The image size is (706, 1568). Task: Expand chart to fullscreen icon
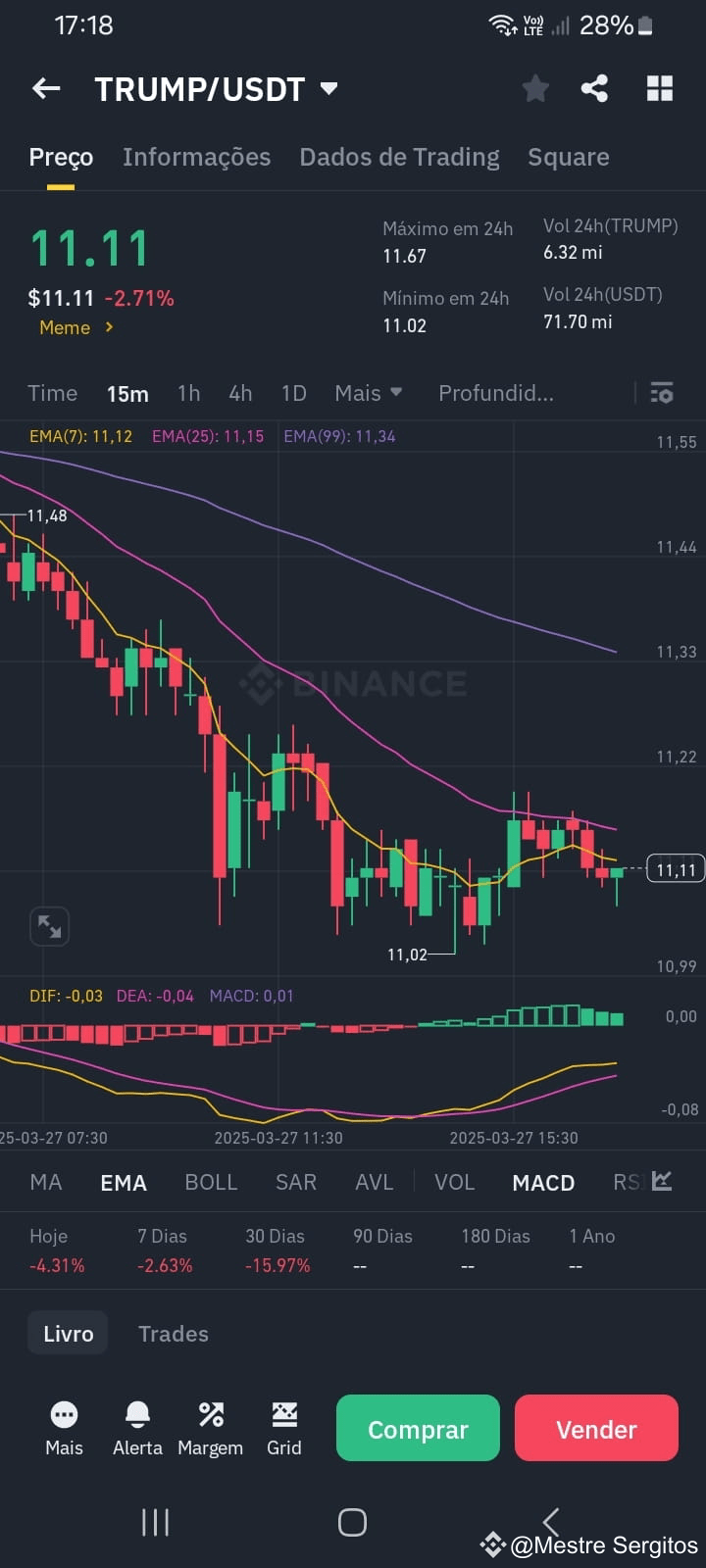coord(49,926)
